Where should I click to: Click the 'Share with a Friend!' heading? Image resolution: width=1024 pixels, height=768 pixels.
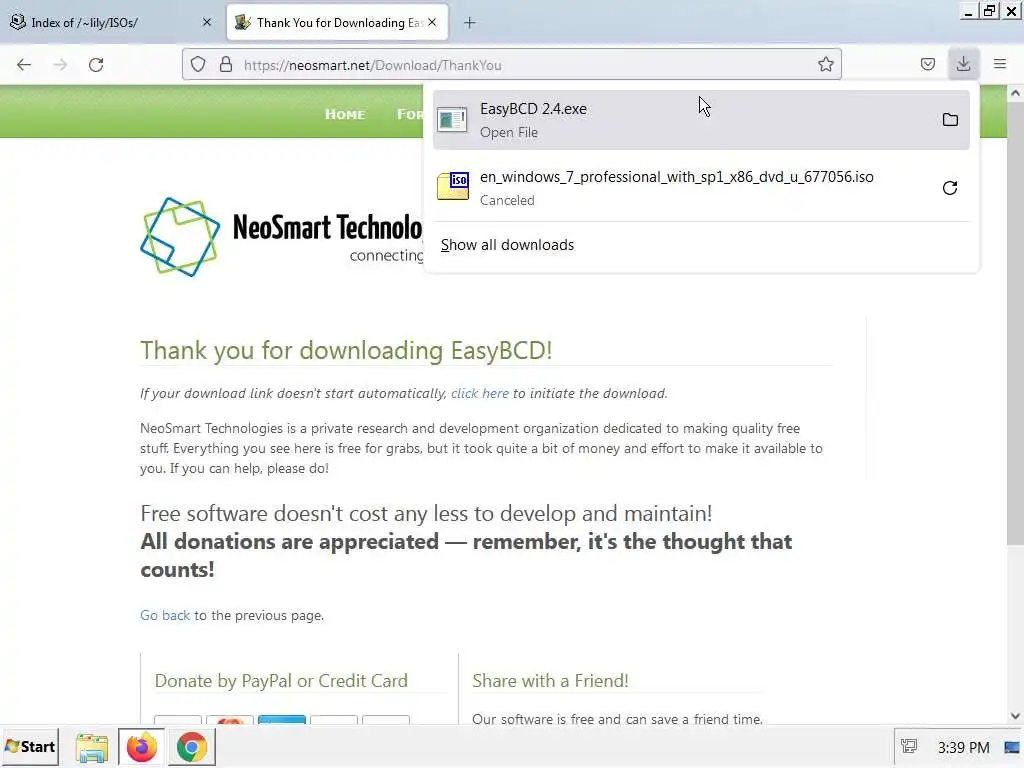tap(550, 680)
